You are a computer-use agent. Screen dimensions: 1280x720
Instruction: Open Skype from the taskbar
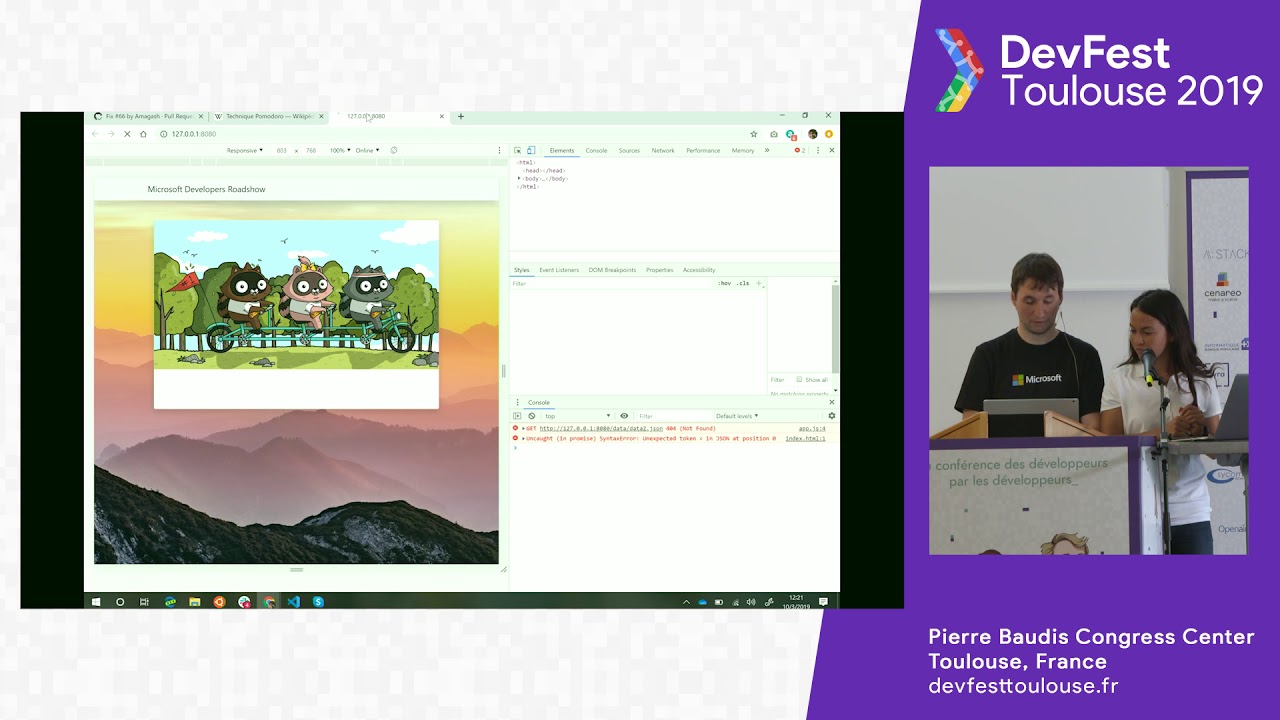[x=318, y=602]
